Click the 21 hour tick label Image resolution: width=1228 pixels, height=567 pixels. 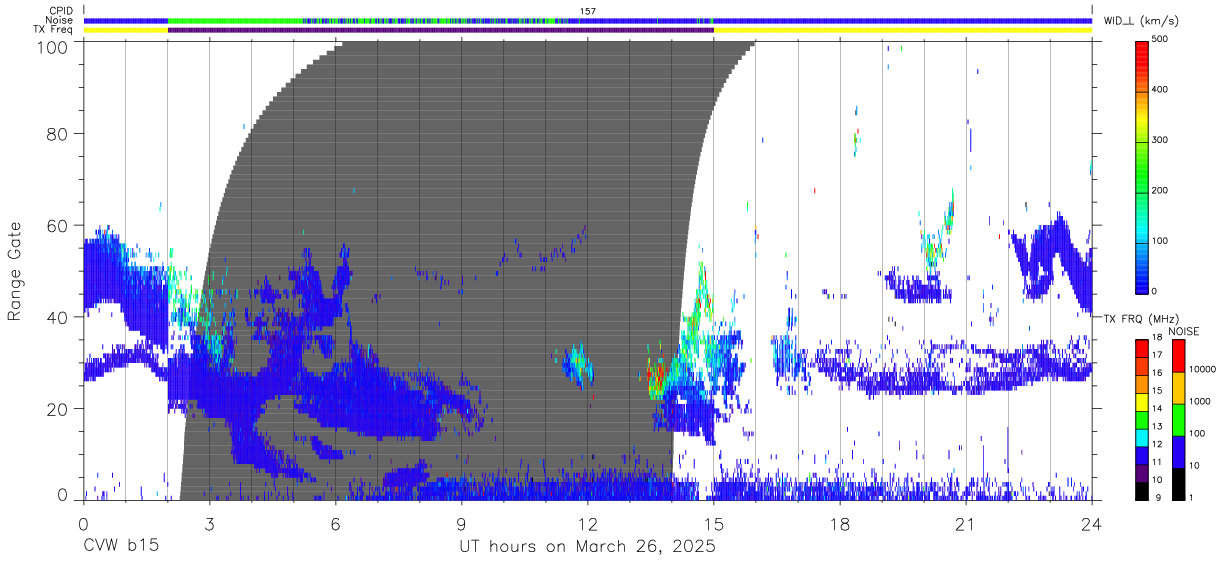tap(966, 523)
